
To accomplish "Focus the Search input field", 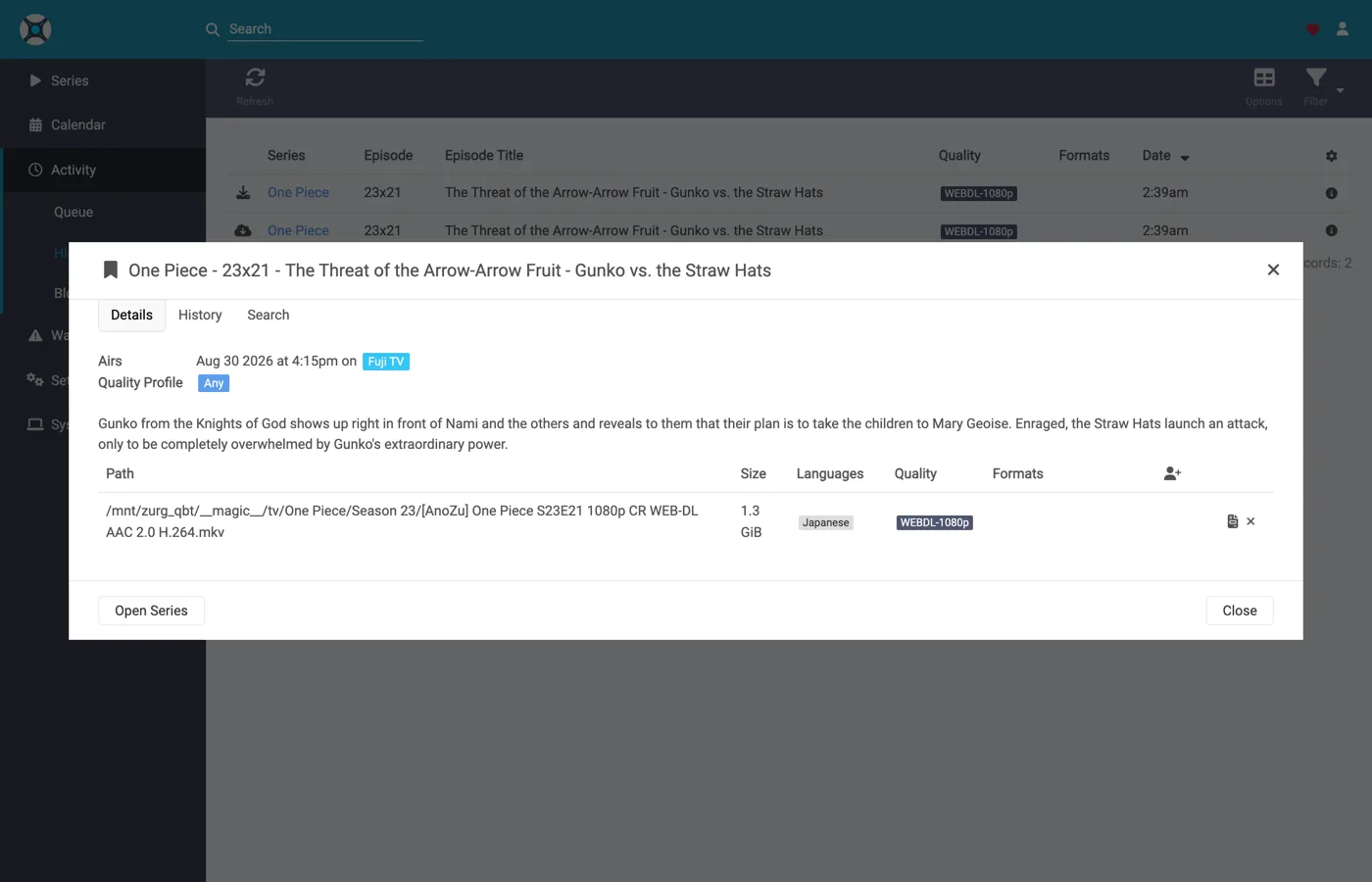I will [x=325, y=29].
